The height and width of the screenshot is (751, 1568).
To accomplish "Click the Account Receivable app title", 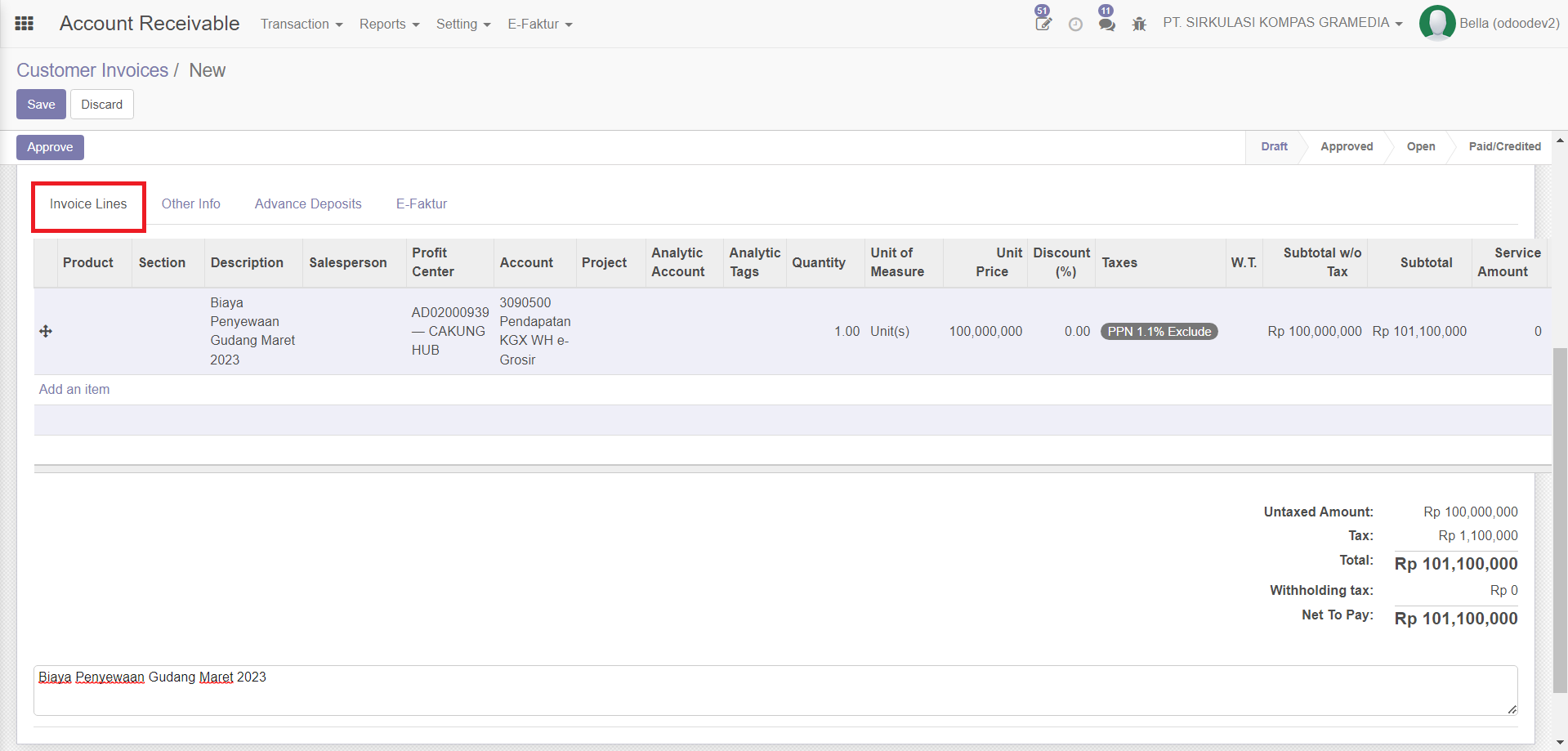I will coord(150,23).
